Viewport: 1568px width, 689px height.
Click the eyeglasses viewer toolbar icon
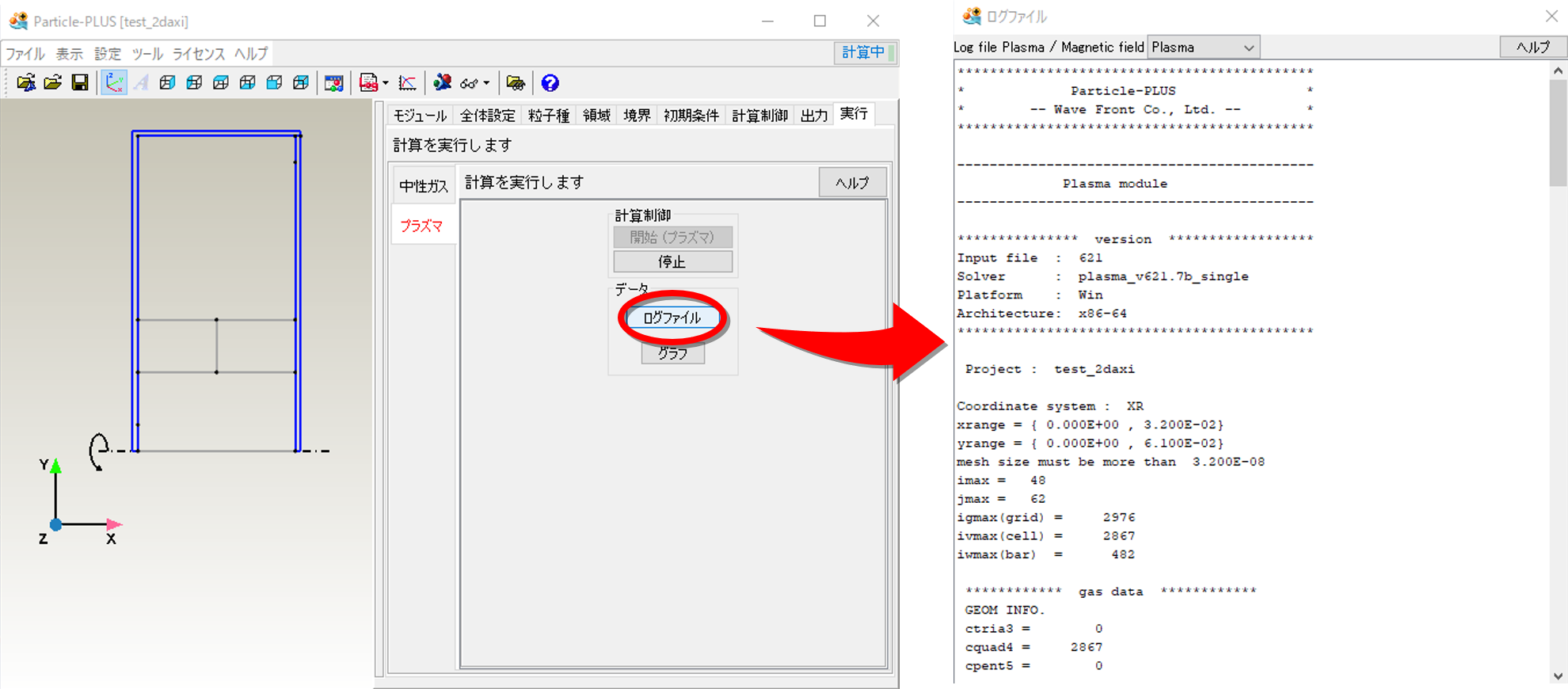470,83
